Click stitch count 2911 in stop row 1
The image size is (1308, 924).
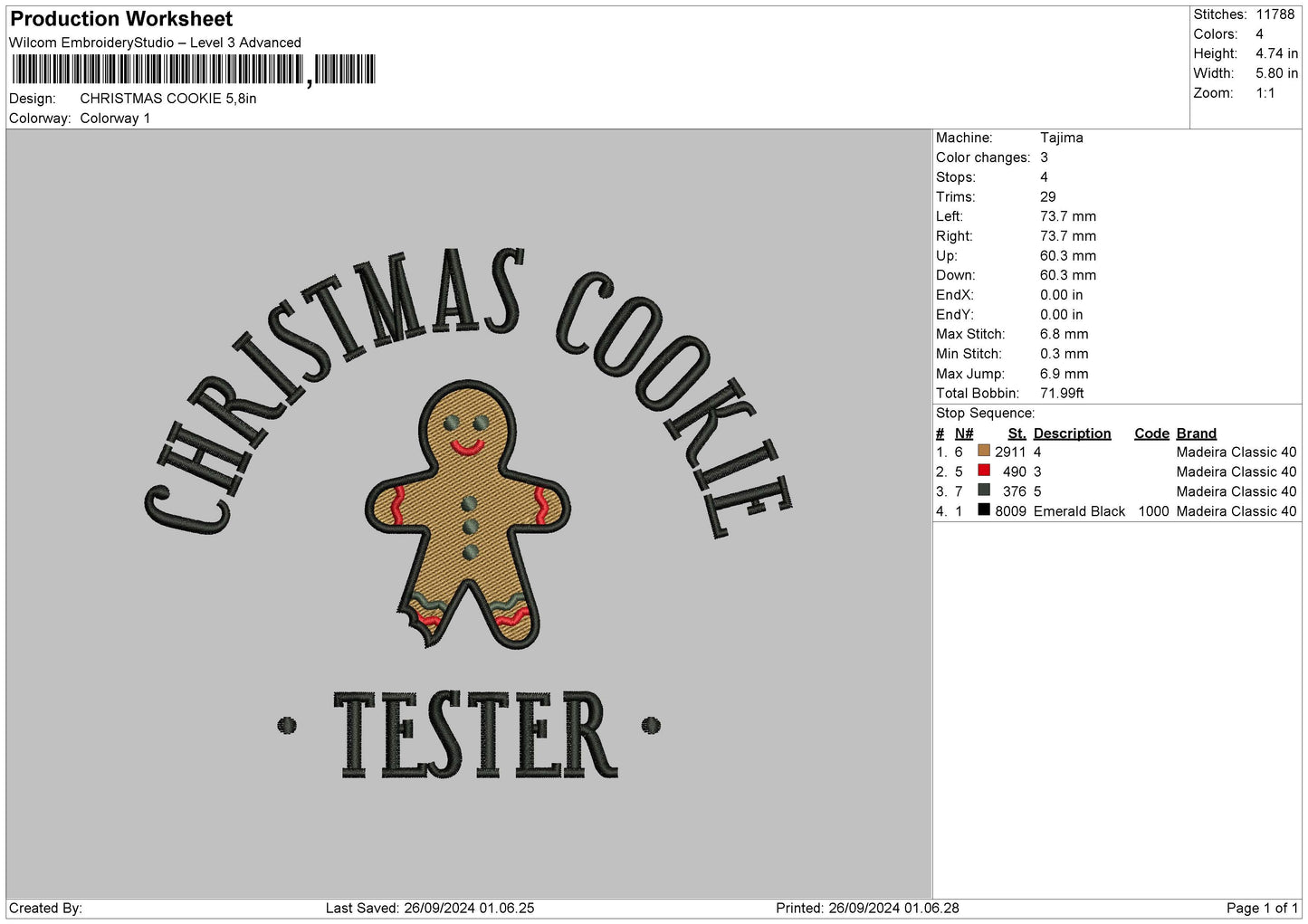point(1010,452)
